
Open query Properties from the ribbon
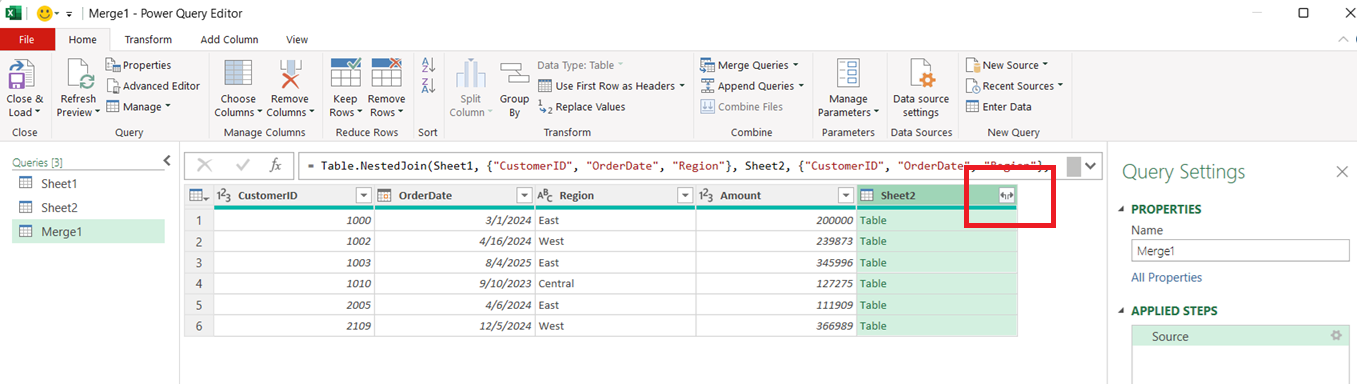tap(139, 65)
